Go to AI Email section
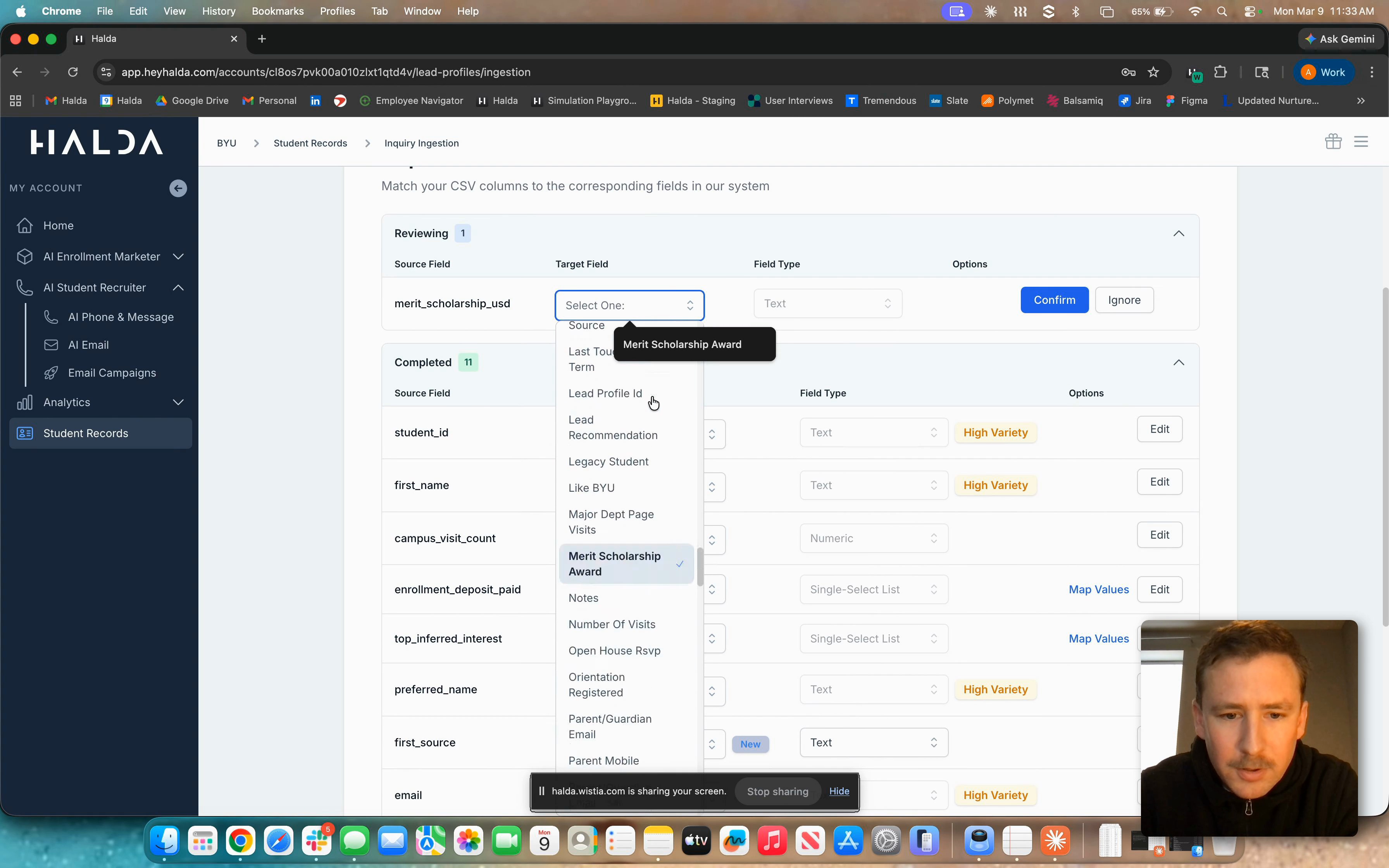1389x868 pixels. tap(88, 345)
